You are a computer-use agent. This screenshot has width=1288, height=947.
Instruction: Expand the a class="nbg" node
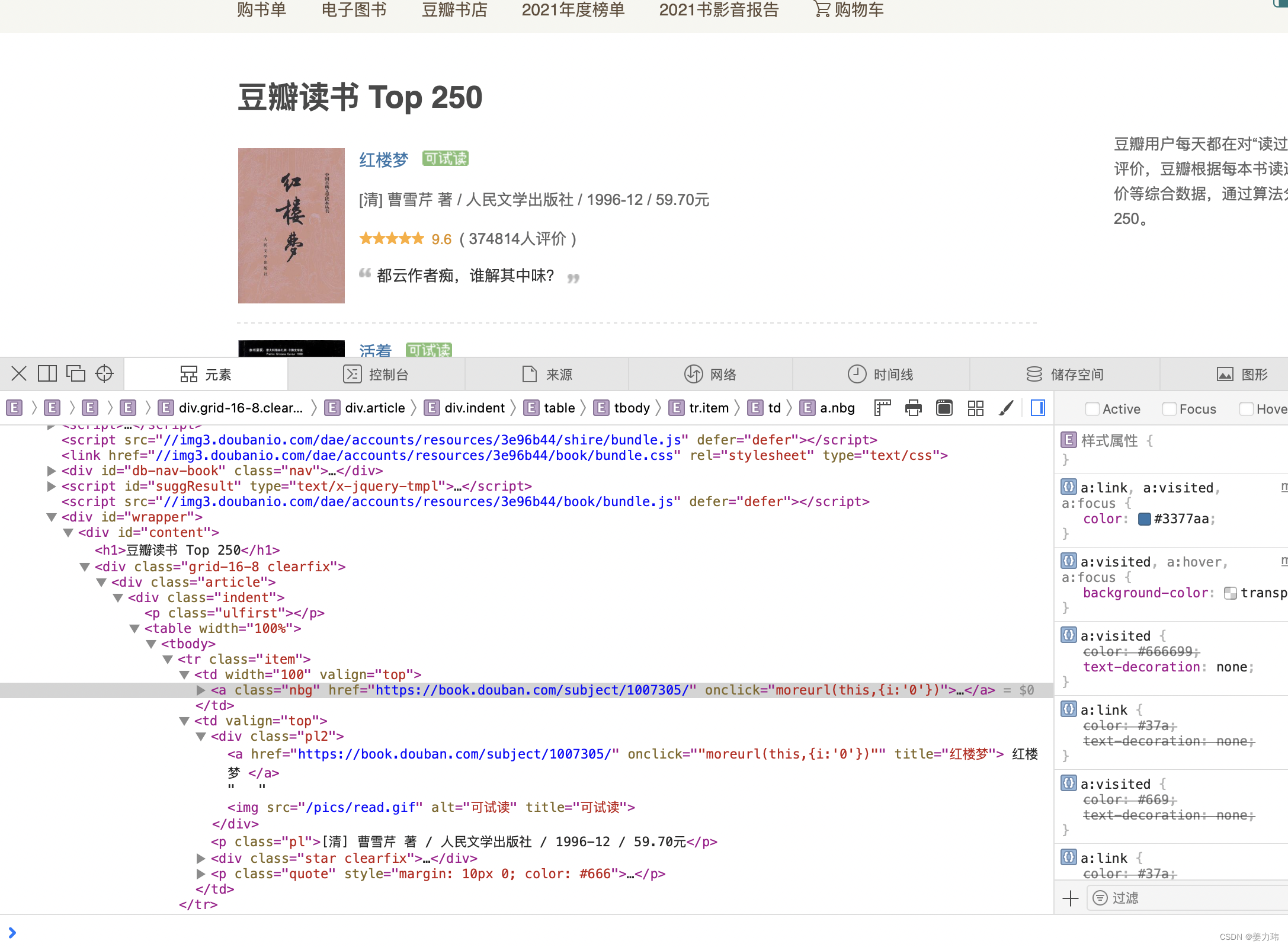pyautogui.click(x=201, y=690)
